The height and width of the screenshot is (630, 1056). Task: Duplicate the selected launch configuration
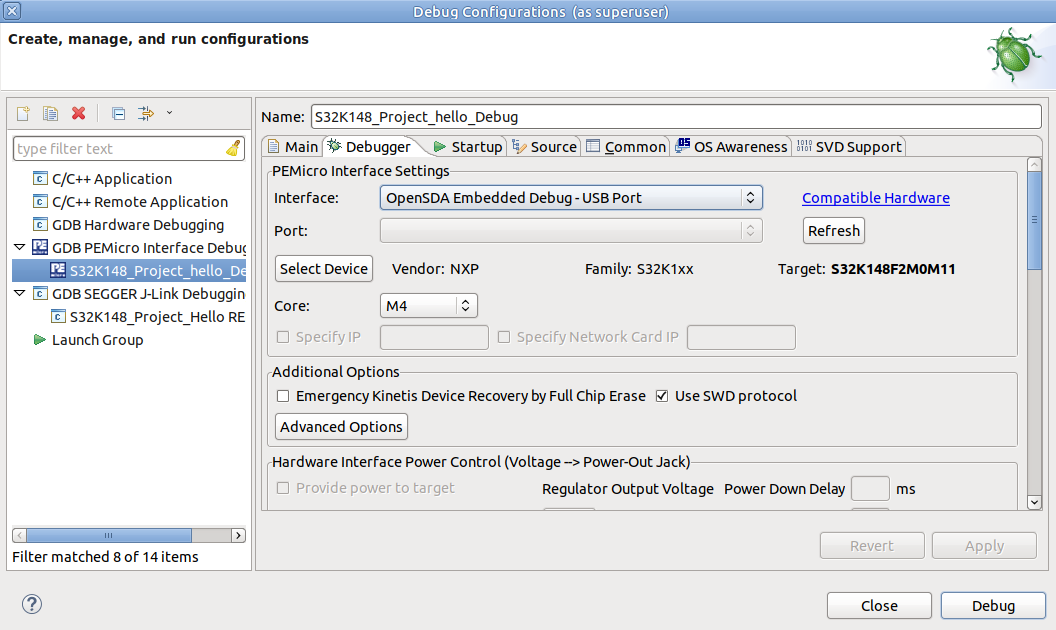click(50, 113)
